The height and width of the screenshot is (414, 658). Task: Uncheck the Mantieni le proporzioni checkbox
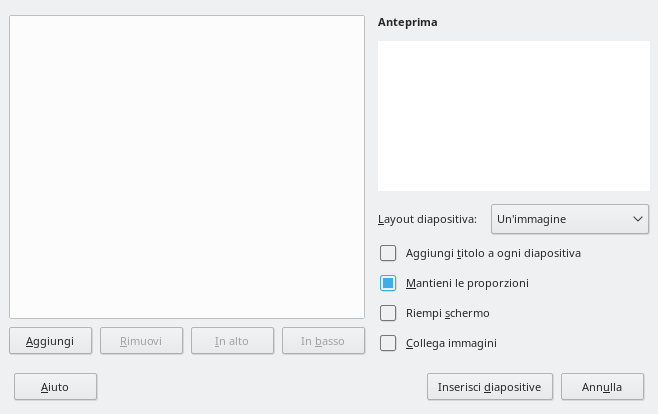388,283
